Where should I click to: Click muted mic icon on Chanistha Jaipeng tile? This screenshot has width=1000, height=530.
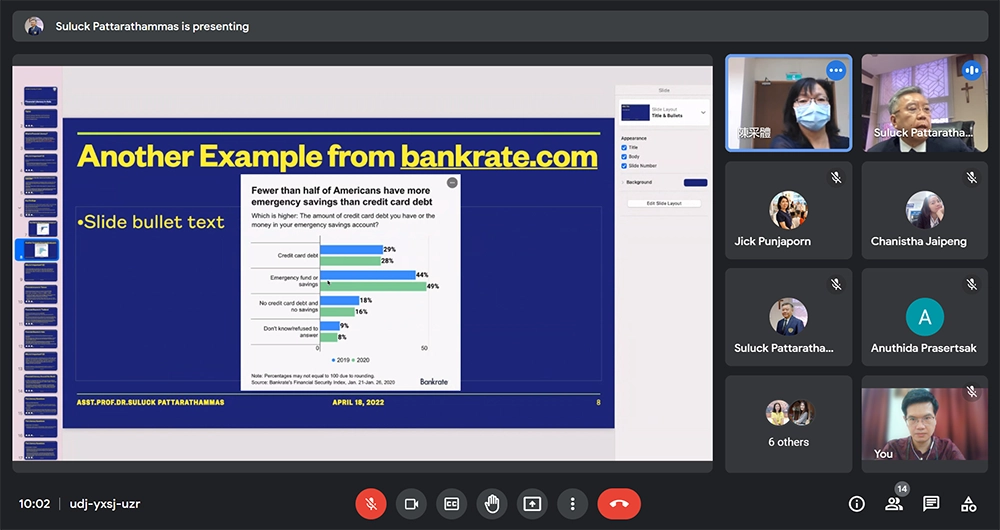971,178
